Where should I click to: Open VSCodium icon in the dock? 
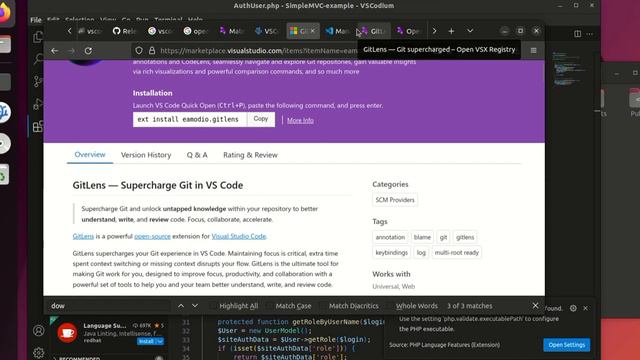pos(4,112)
